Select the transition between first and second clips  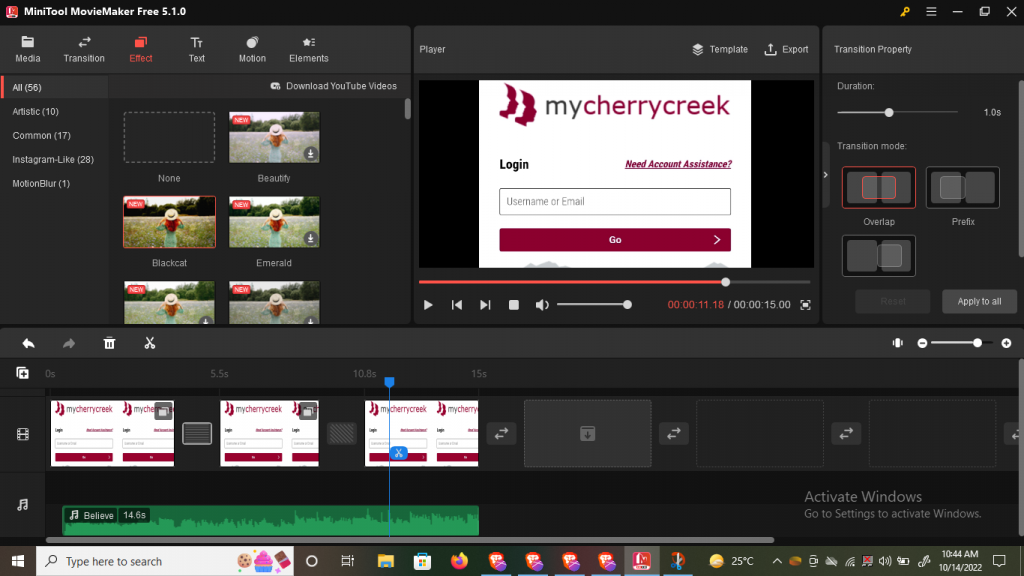(197, 433)
